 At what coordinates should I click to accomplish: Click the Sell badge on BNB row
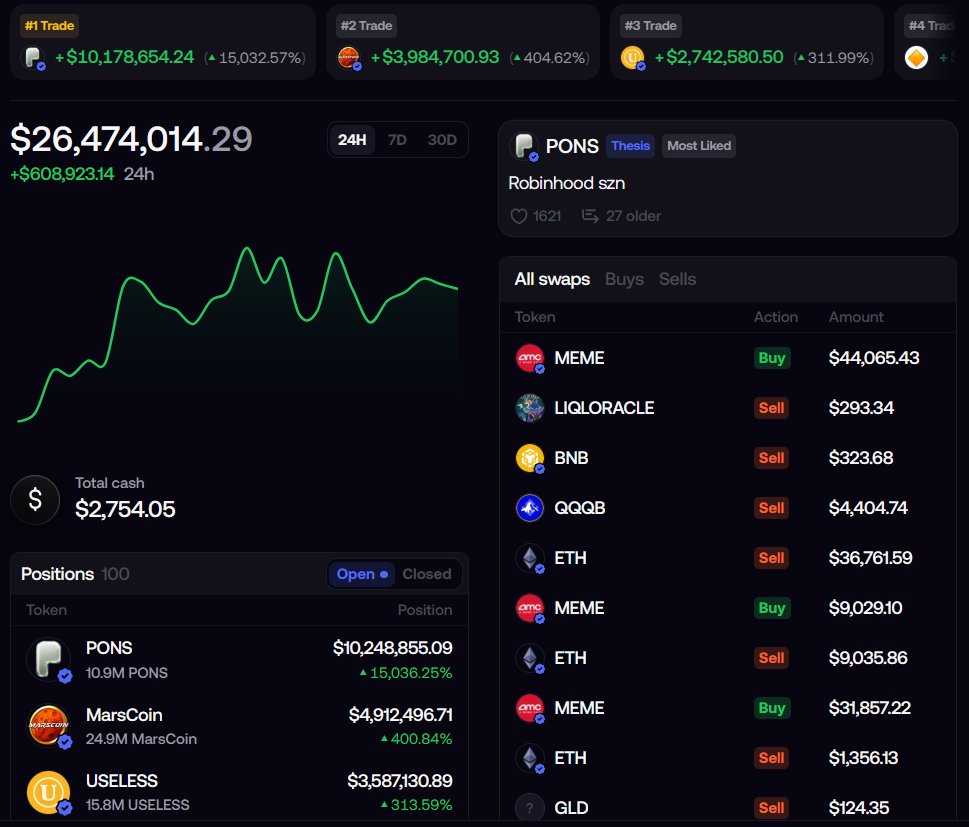771,458
